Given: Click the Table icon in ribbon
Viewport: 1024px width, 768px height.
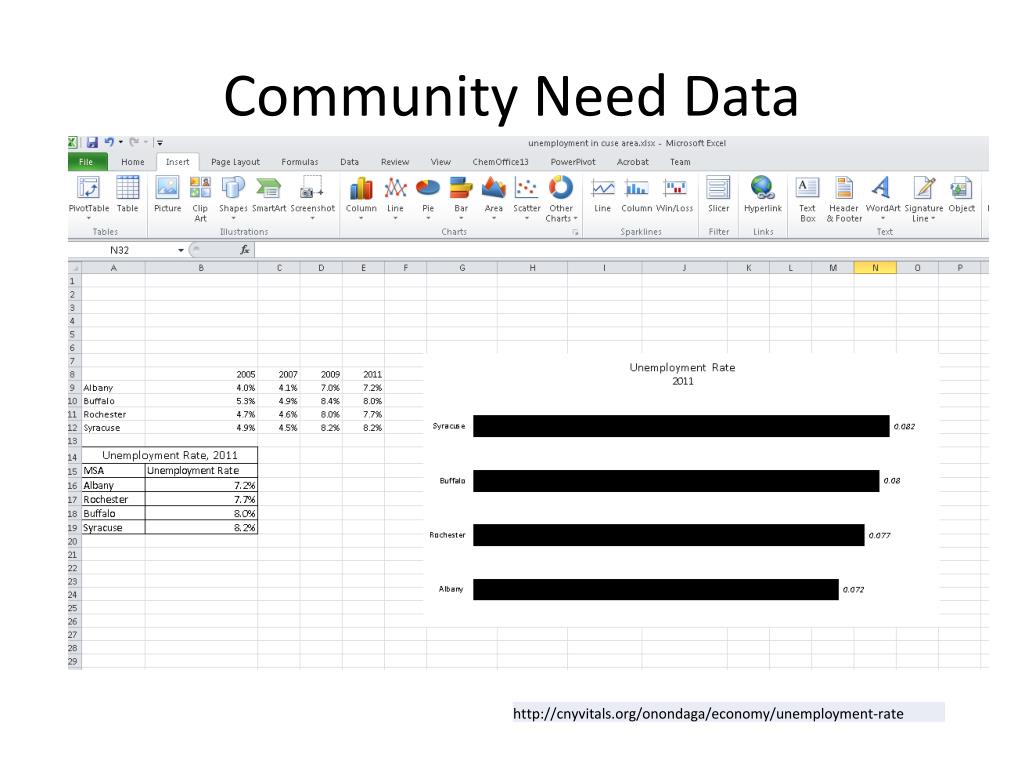Looking at the screenshot, I should [127, 195].
